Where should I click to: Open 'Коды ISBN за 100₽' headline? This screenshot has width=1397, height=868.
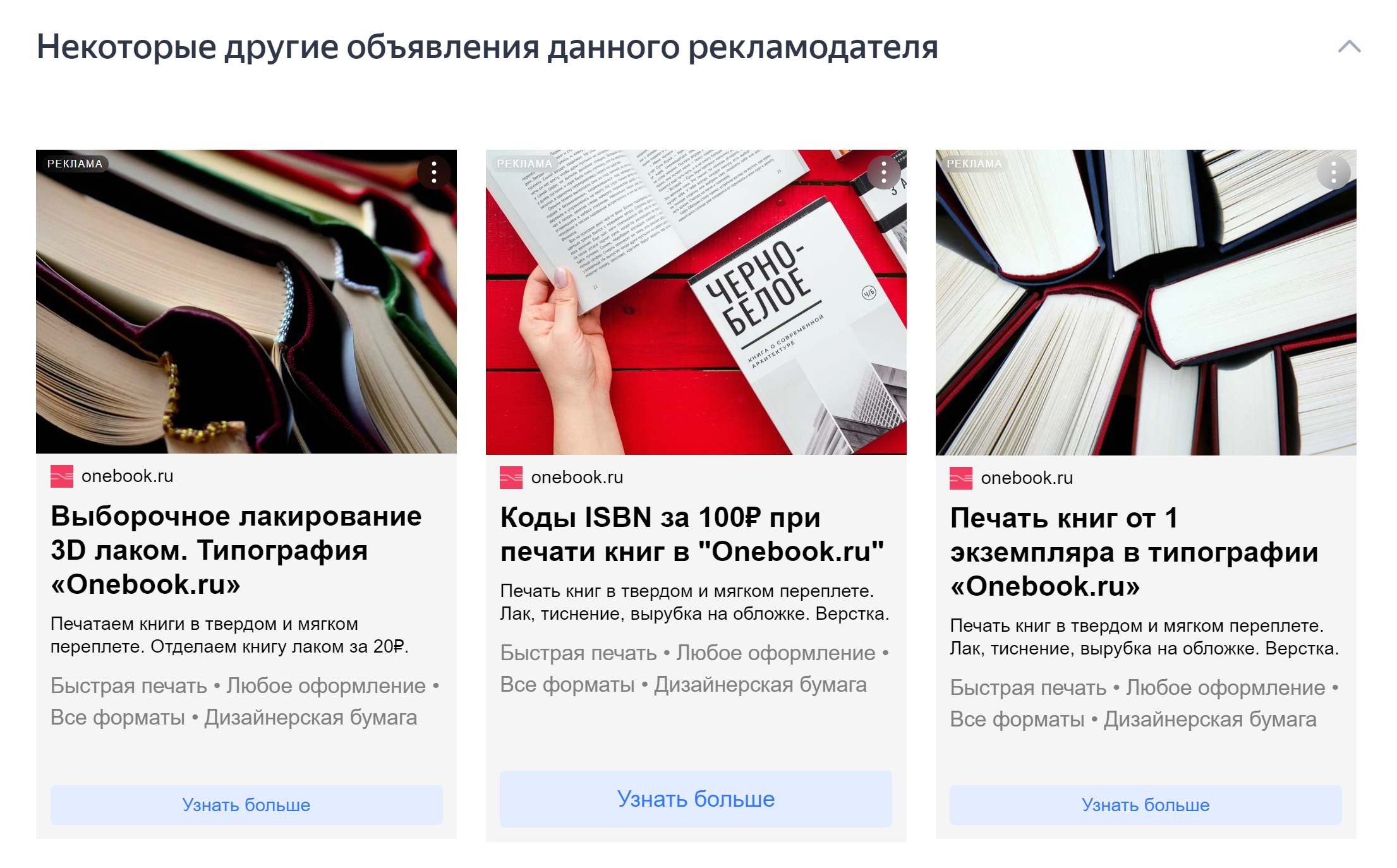tap(692, 534)
